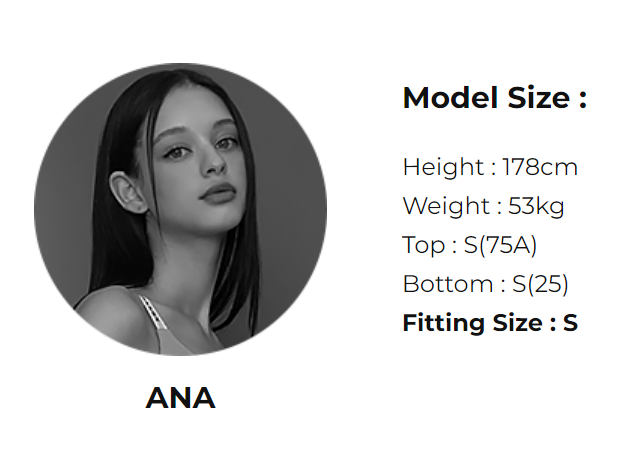Click the S(25) bottom size value
The height and width of the screenshot is (456, 642).
coord(540,284)
